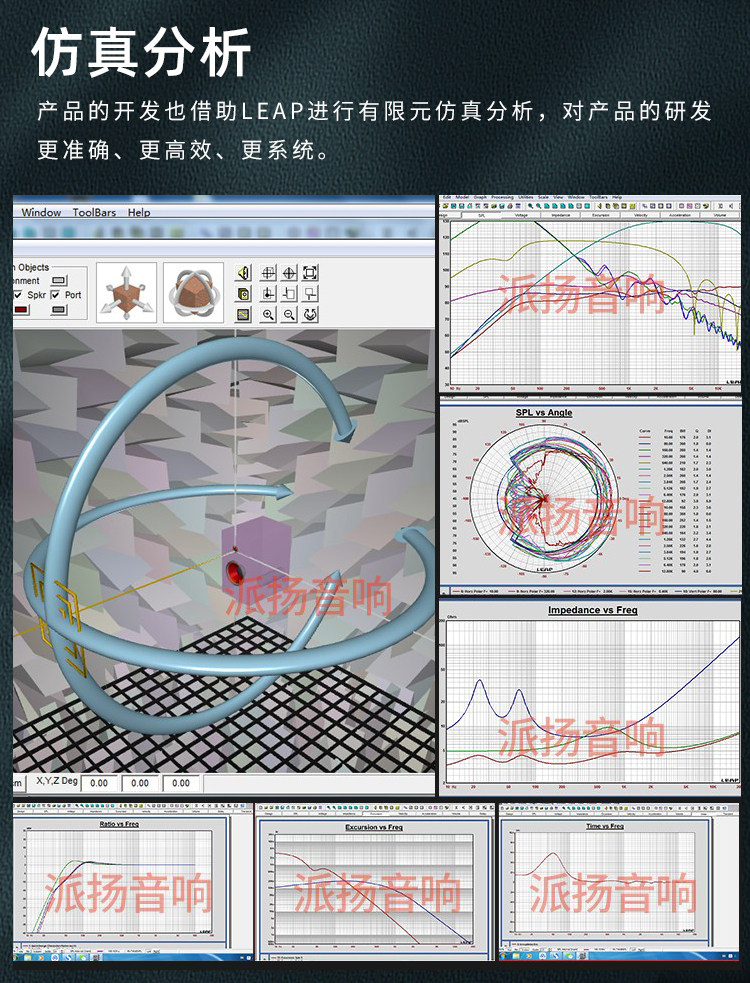This screenshot has width=750, height=983.
Task: Open the red Spkr color swatch
Action: click(x=21, y=310)
